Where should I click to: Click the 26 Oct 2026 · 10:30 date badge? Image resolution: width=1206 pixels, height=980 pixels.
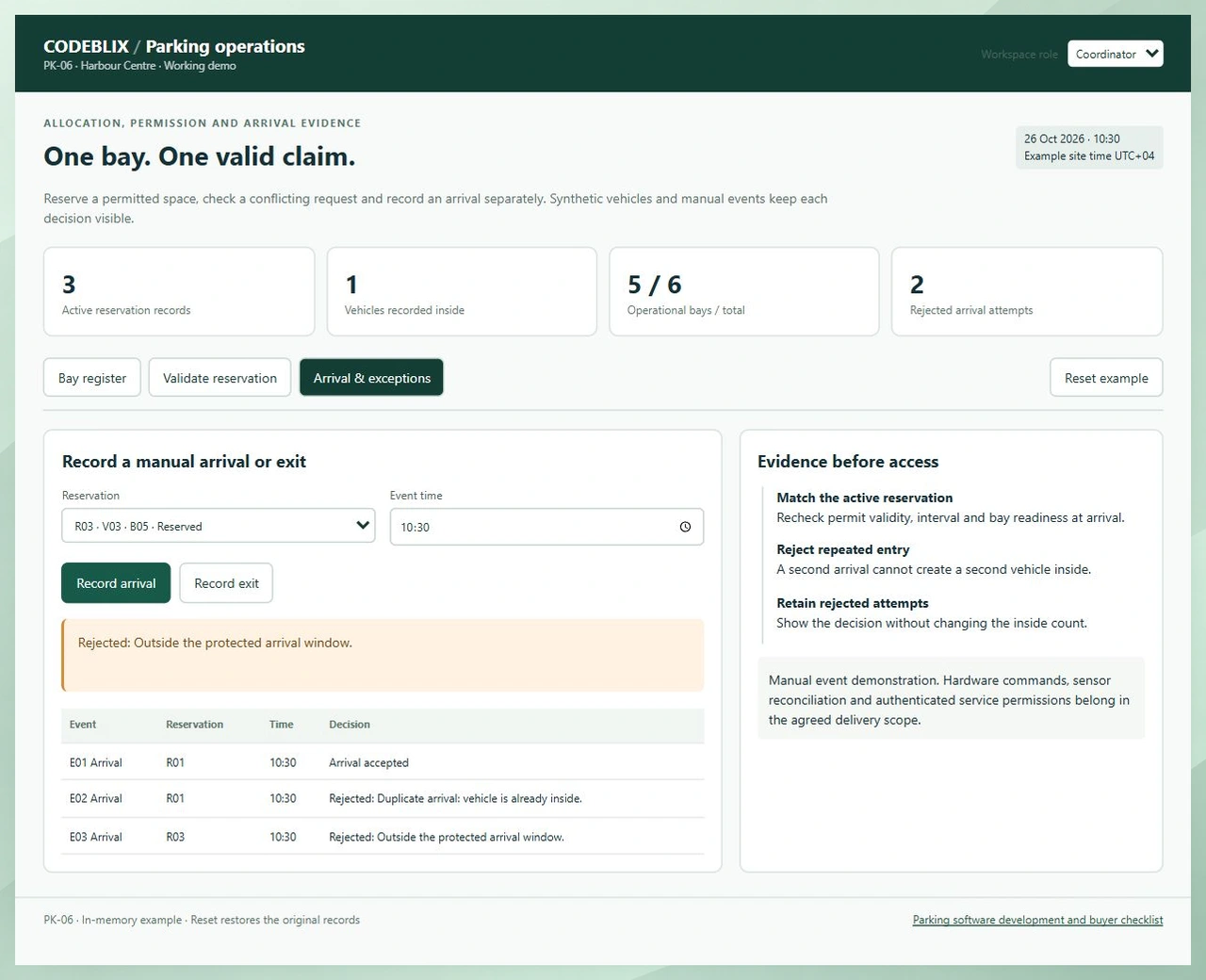(x=1089, y=147)
